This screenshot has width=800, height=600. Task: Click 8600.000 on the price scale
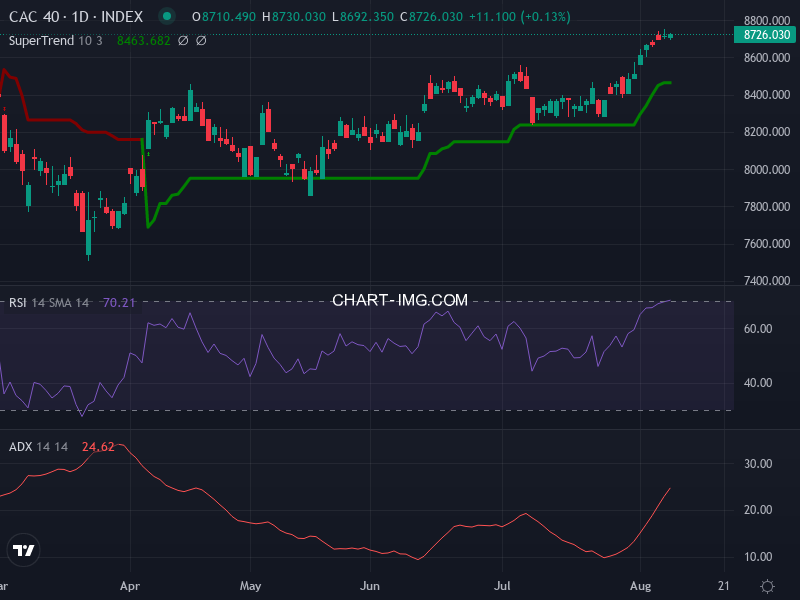tap(767, 58)
